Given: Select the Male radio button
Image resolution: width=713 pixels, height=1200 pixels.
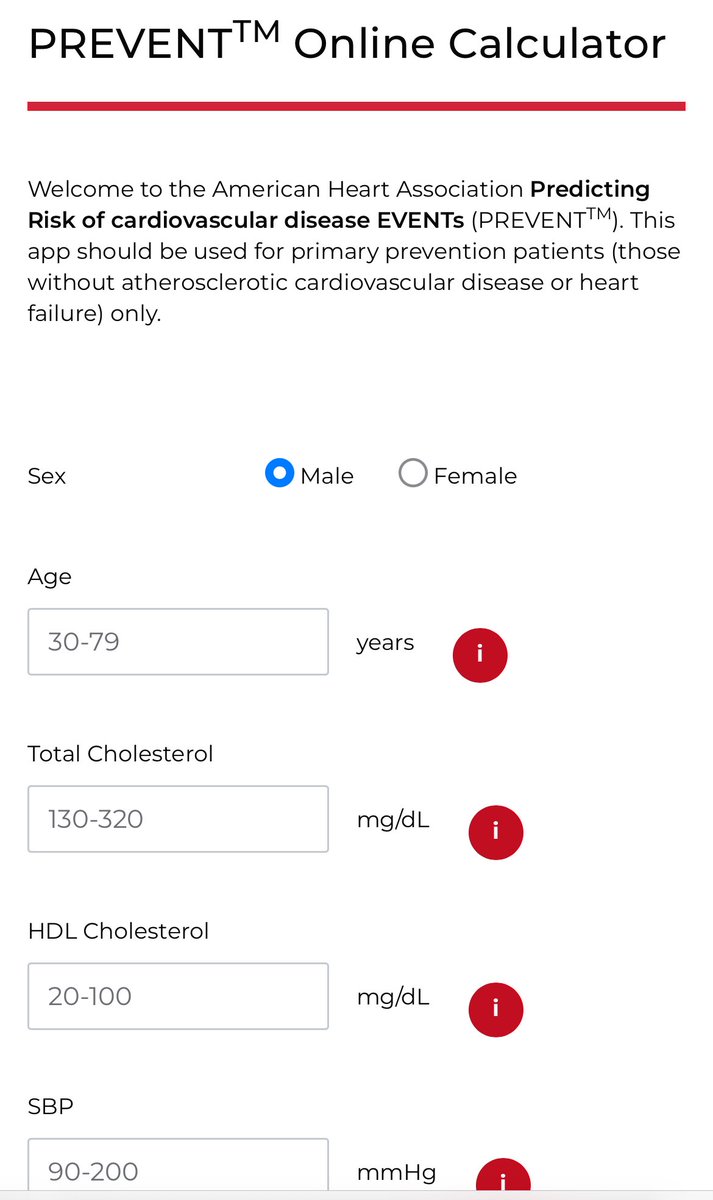Looking at the screenshot, I should pos(279,474).
